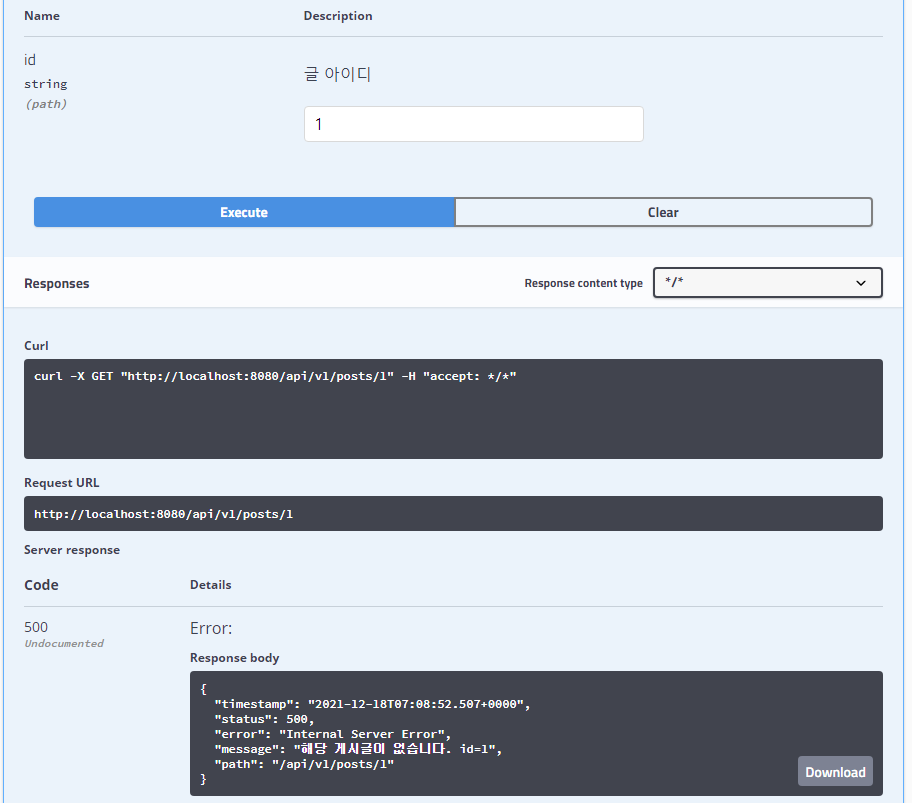Viewport: 912px width, 803px height.
Task: Click the id parameter name
Action: click(30, 60)
